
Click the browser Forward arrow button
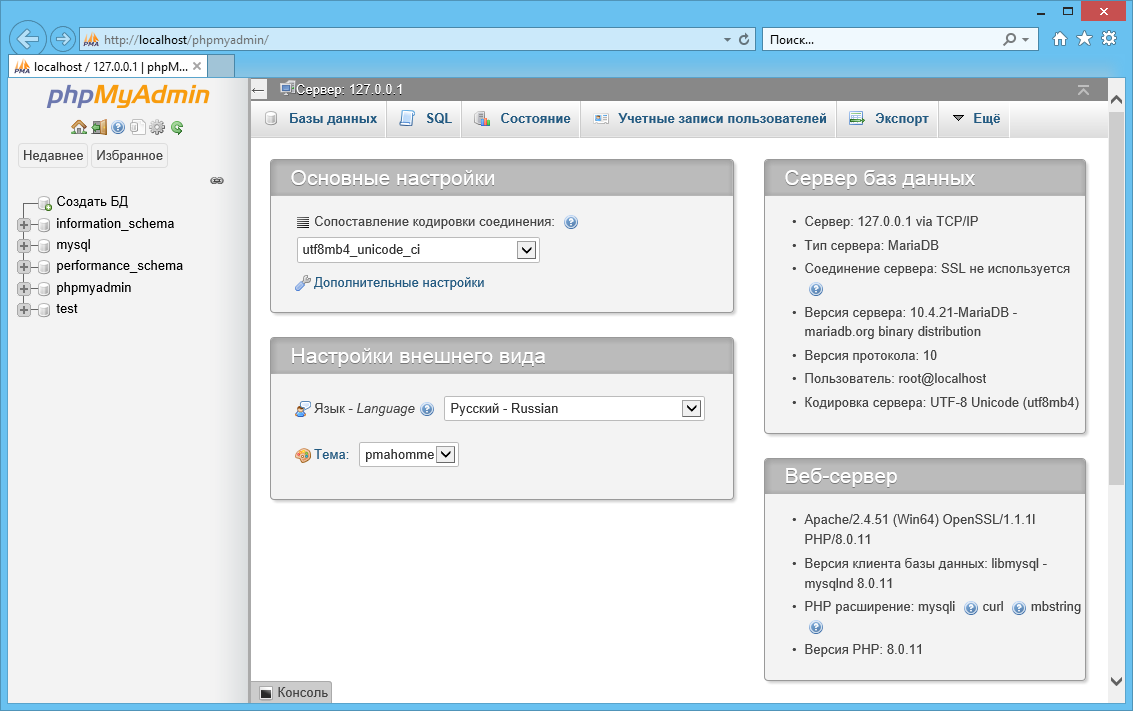[63, 39]
